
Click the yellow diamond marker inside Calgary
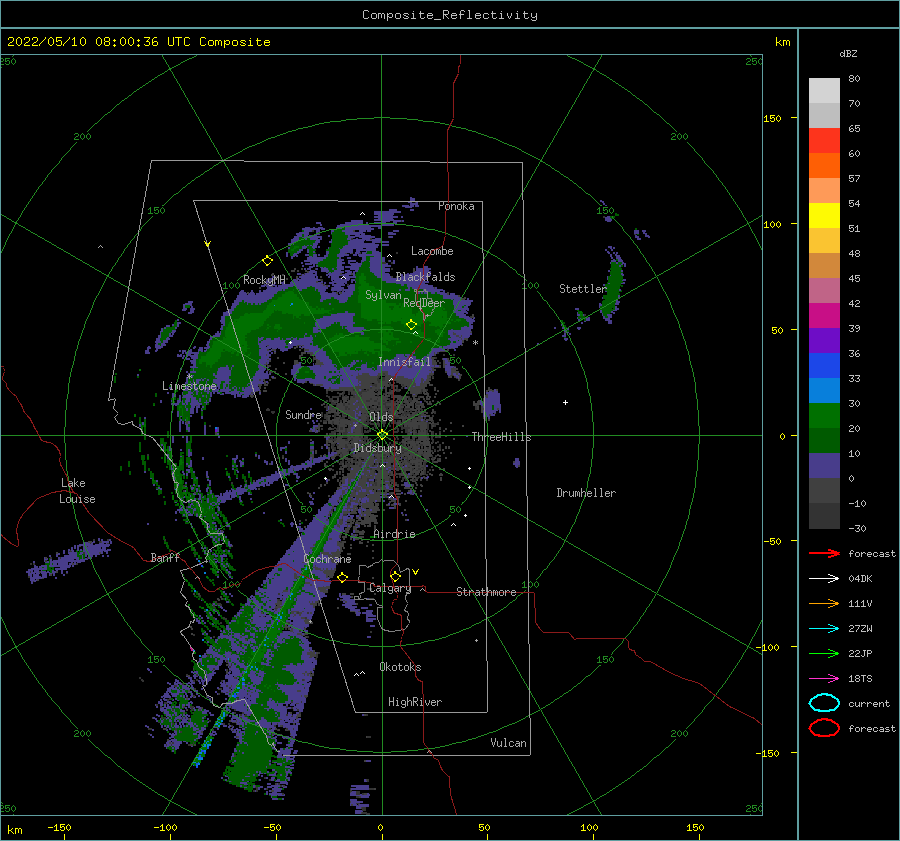[395, 576]
